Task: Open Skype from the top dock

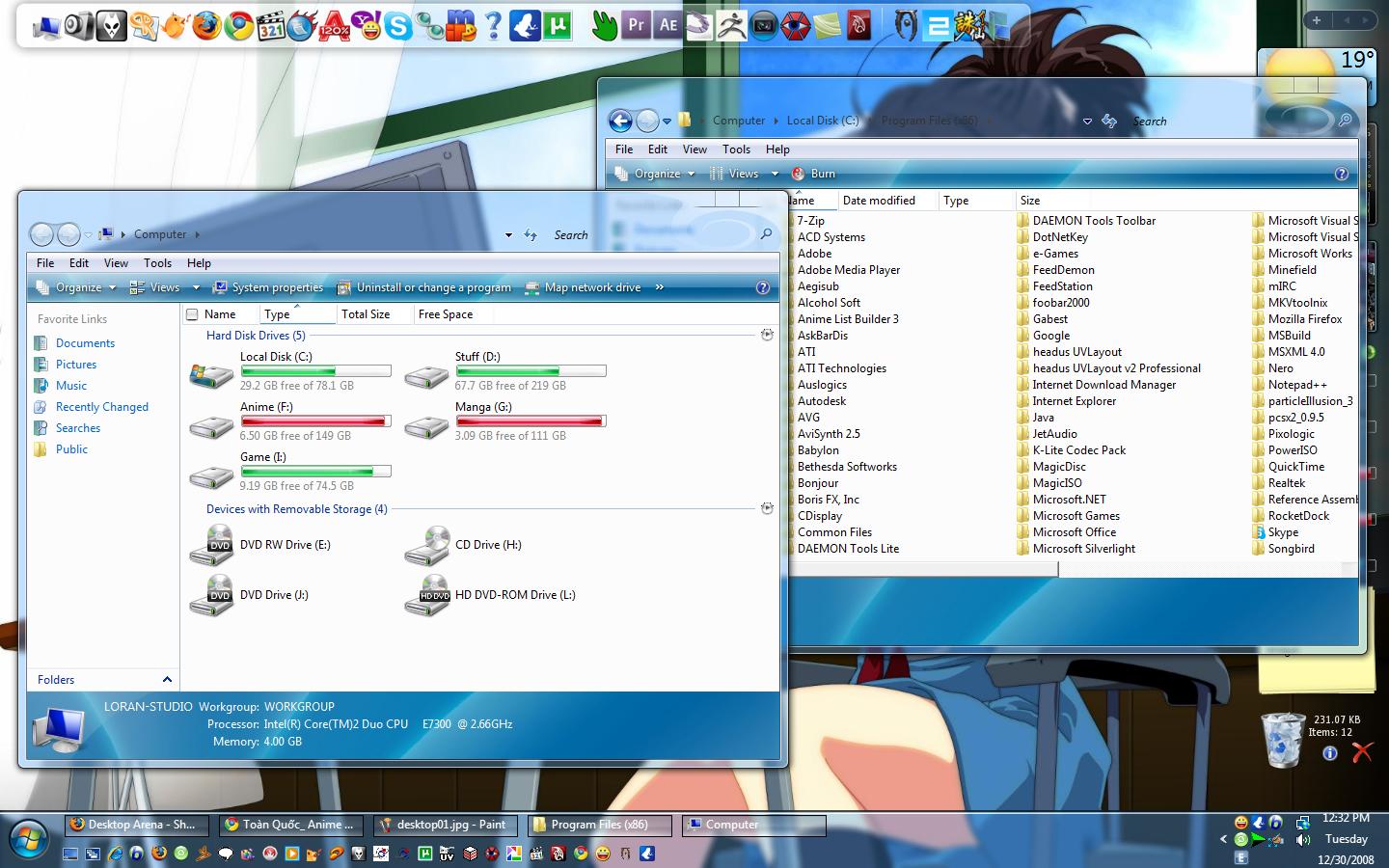Action: click(x=397, y=26)
